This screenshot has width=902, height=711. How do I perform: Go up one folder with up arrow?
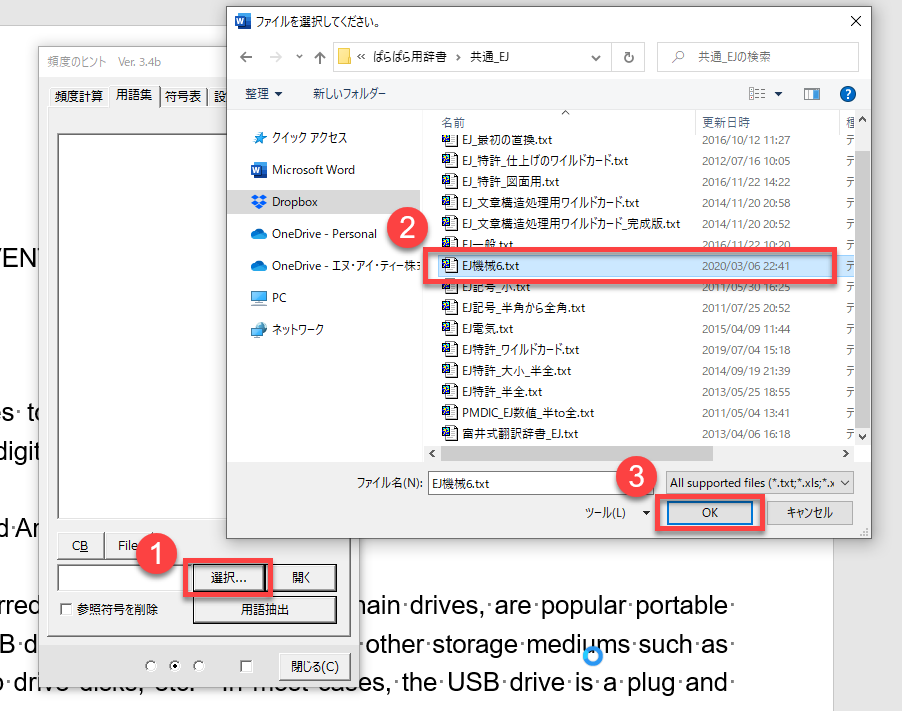pos(319,57)
